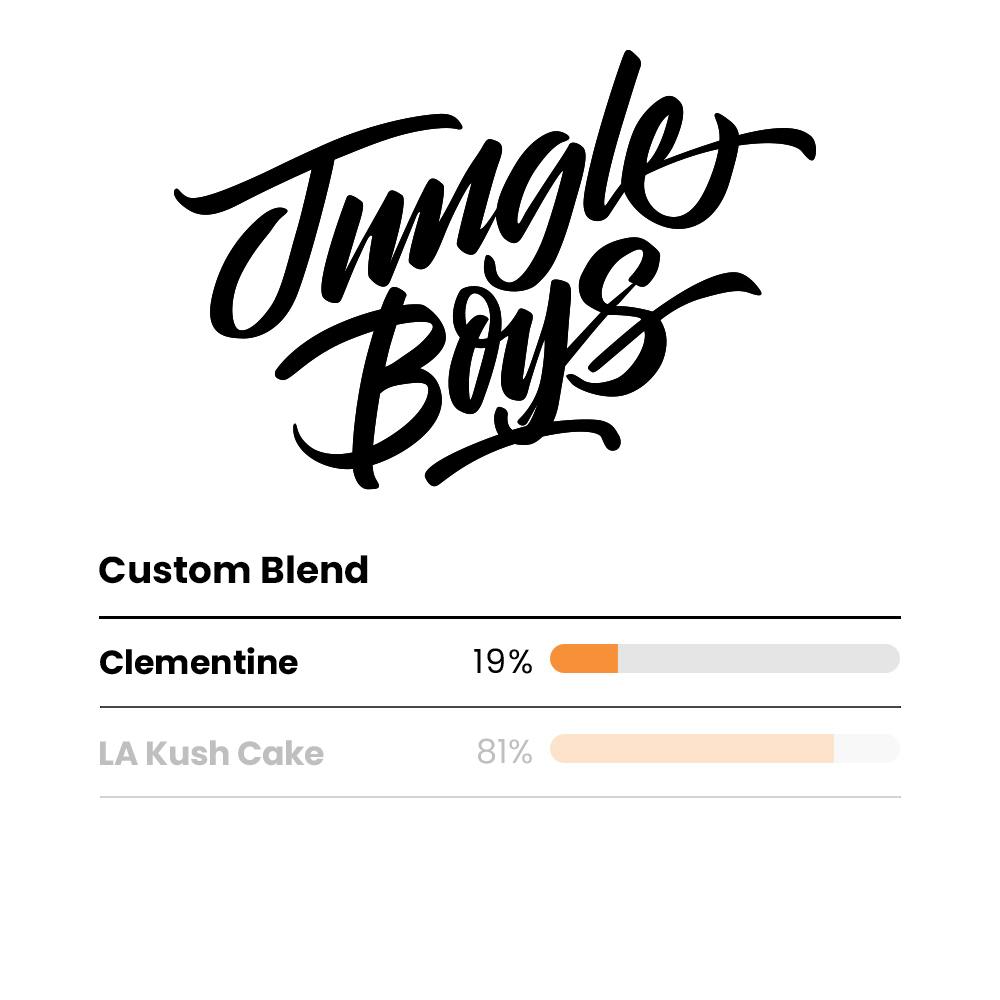The image size is (1000, 1000).
Task: Click the word Blend in the heading
Action: [315, 570]
